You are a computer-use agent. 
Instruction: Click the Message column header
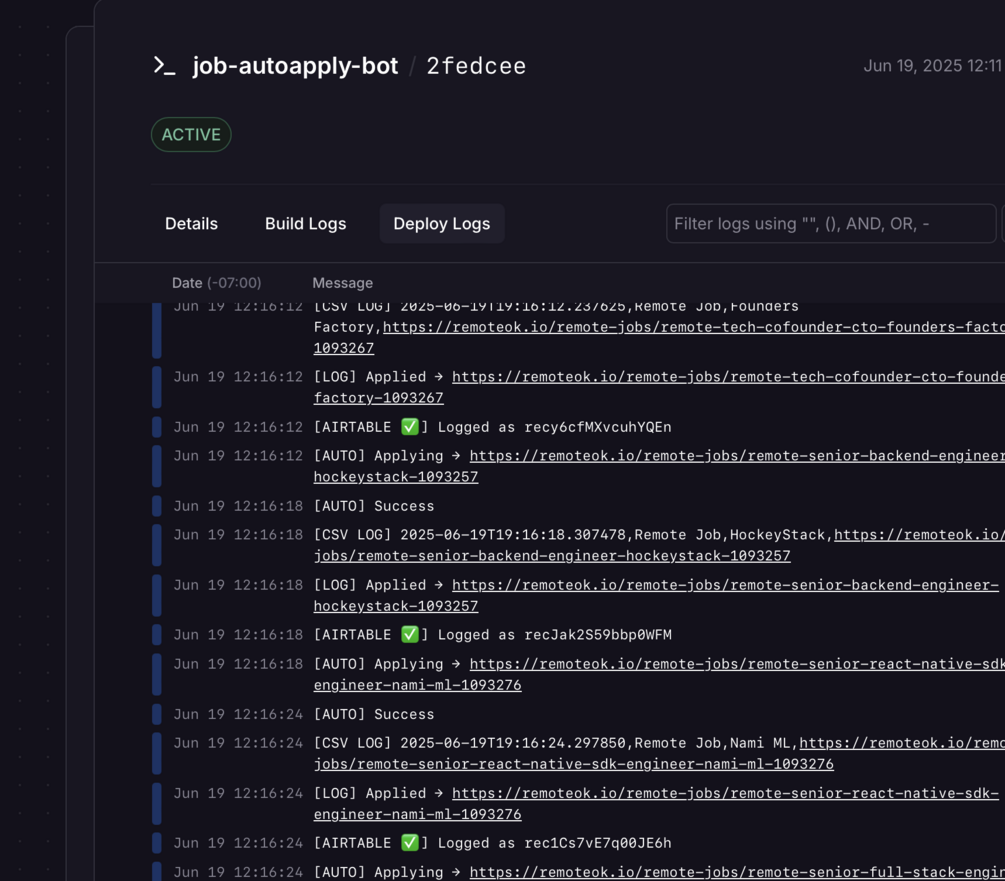[342, 283]
